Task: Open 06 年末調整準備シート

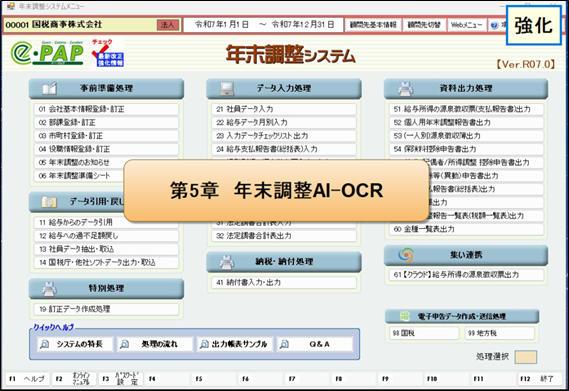Action: (79, 176)
